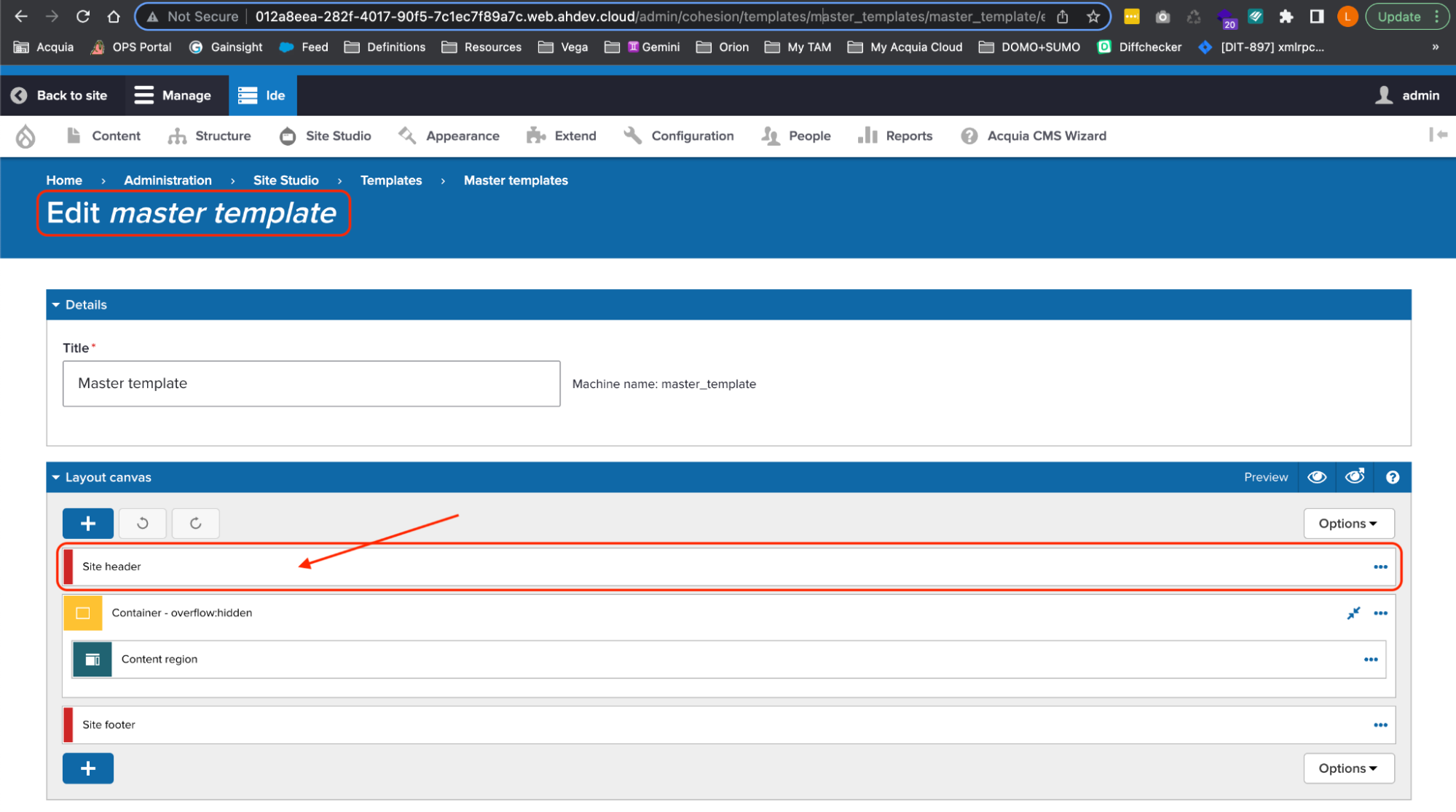Open the share page icon in address bar
Screen dimensions: 1456x812
pyautogui.click(x=1063, y=16)
